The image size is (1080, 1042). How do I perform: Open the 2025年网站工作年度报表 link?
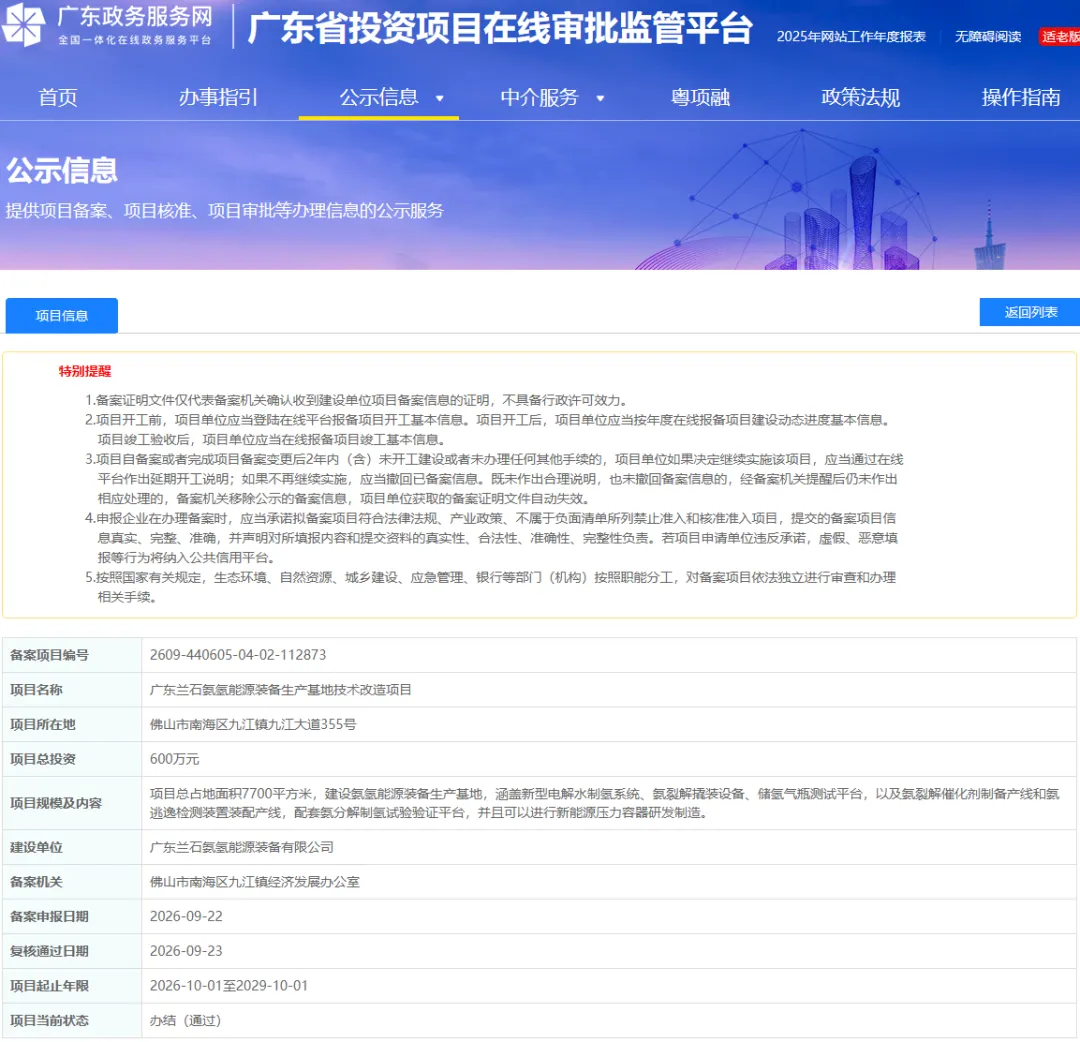point(851,37)
